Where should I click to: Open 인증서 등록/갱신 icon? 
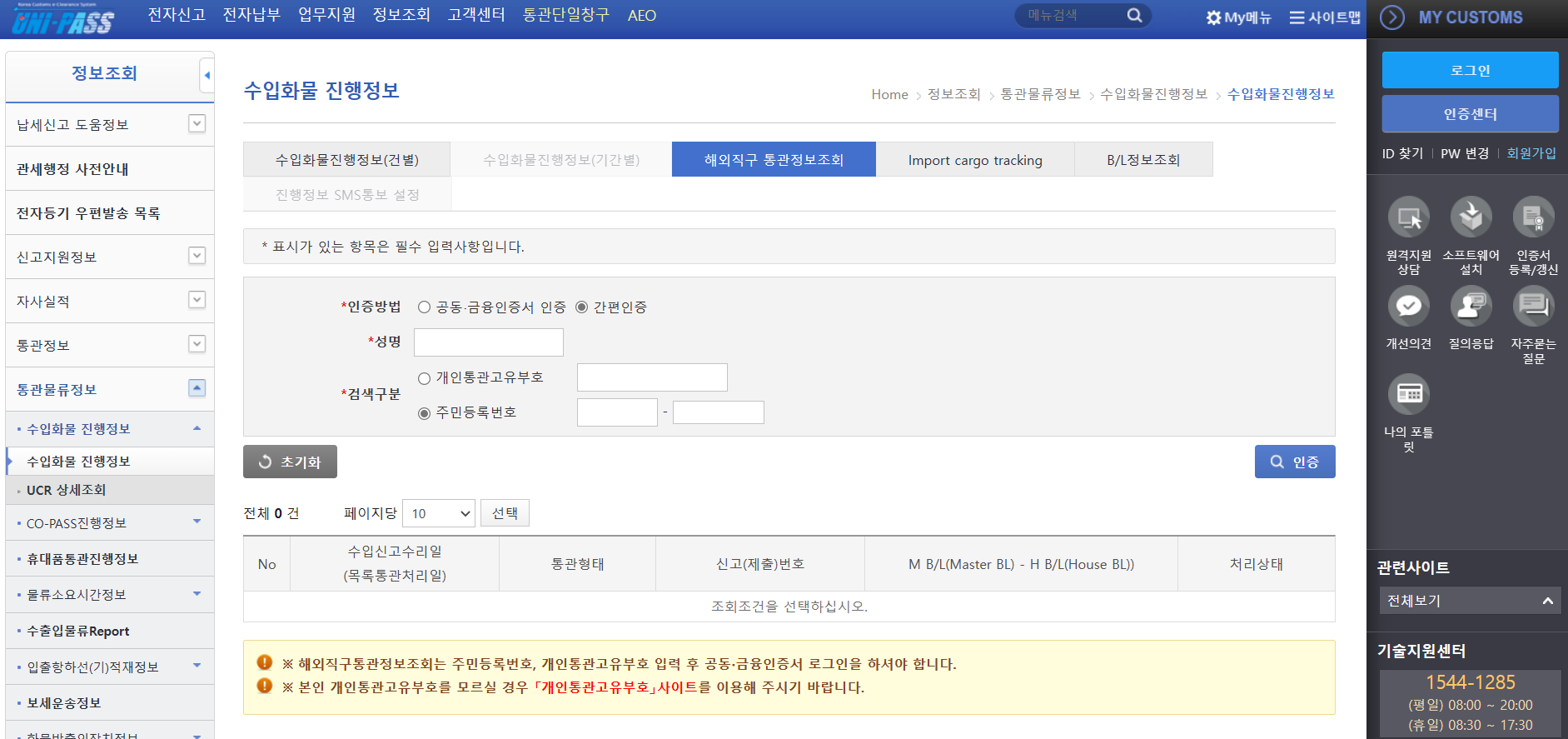coord(1534,217)
